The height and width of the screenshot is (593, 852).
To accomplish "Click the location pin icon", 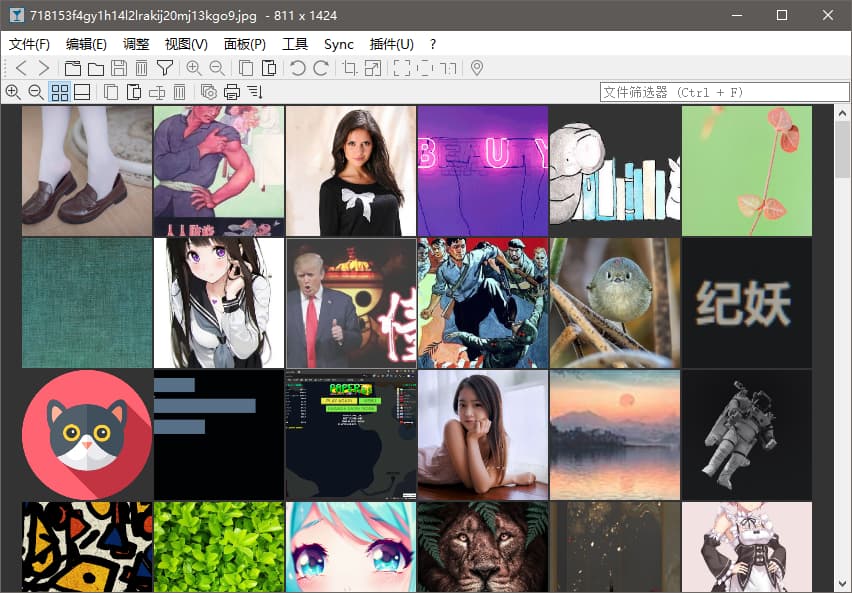I will point(477,68).
